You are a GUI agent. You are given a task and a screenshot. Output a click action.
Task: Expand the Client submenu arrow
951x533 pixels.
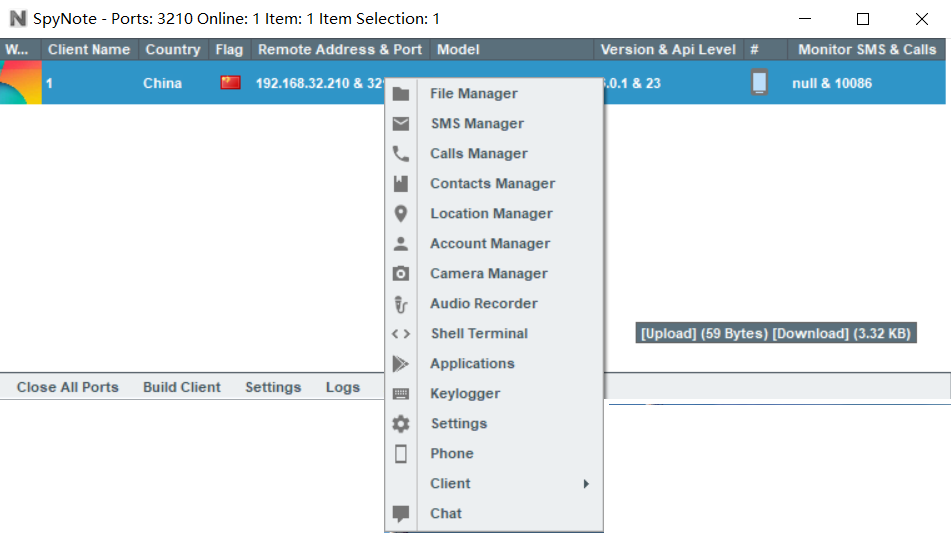click(x=586, y=484)
